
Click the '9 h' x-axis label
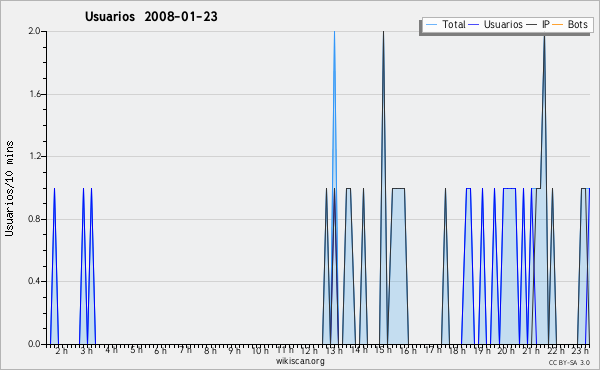pos(234,350)
